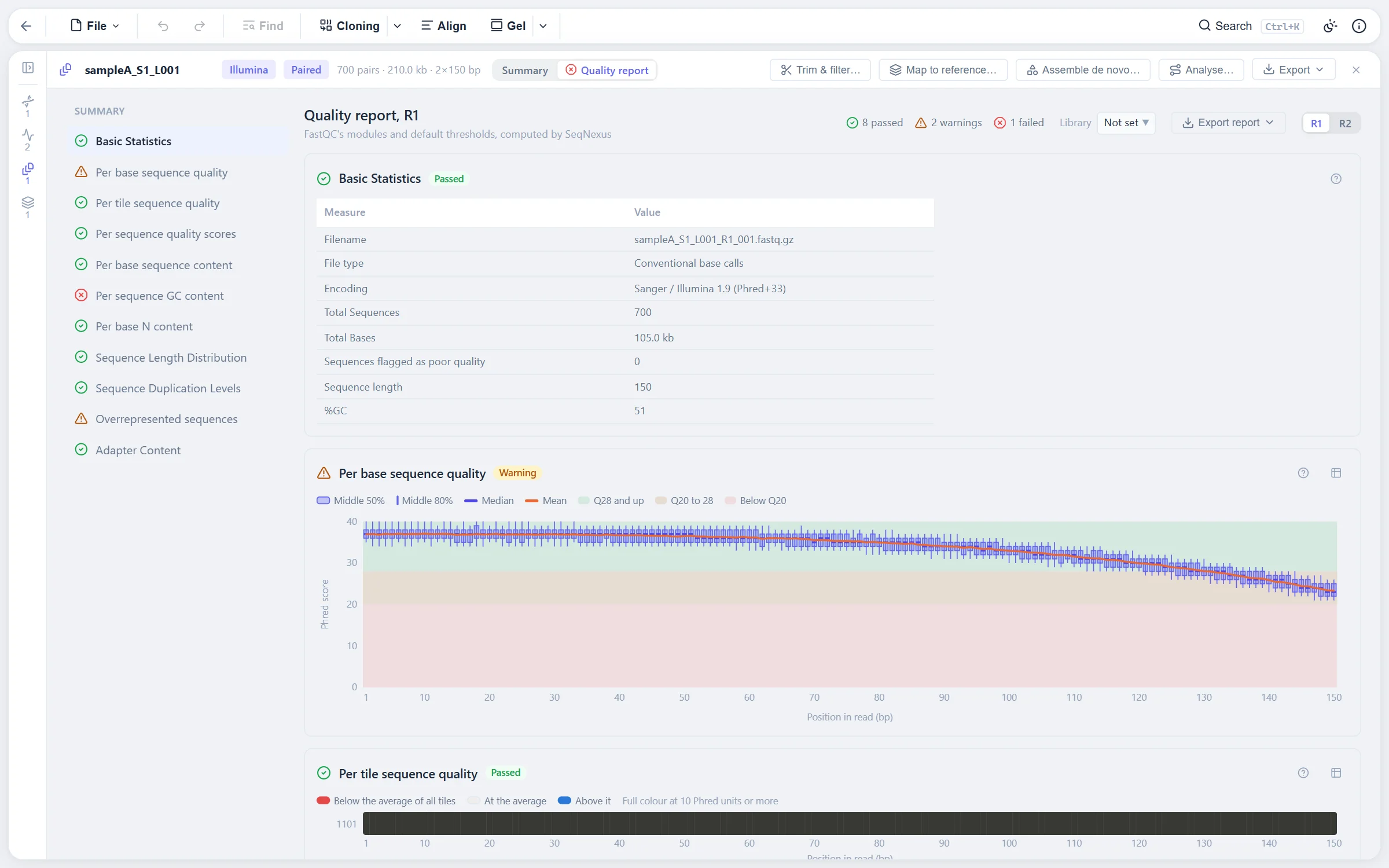Screen dimensions: 1389x868
Task: Open the Export dropdown in header
Action: pyautogui.click(x=1294, y=70)
